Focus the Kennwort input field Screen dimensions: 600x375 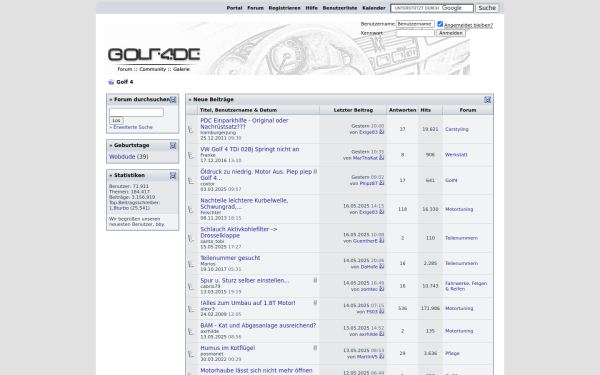pos(415,33)
